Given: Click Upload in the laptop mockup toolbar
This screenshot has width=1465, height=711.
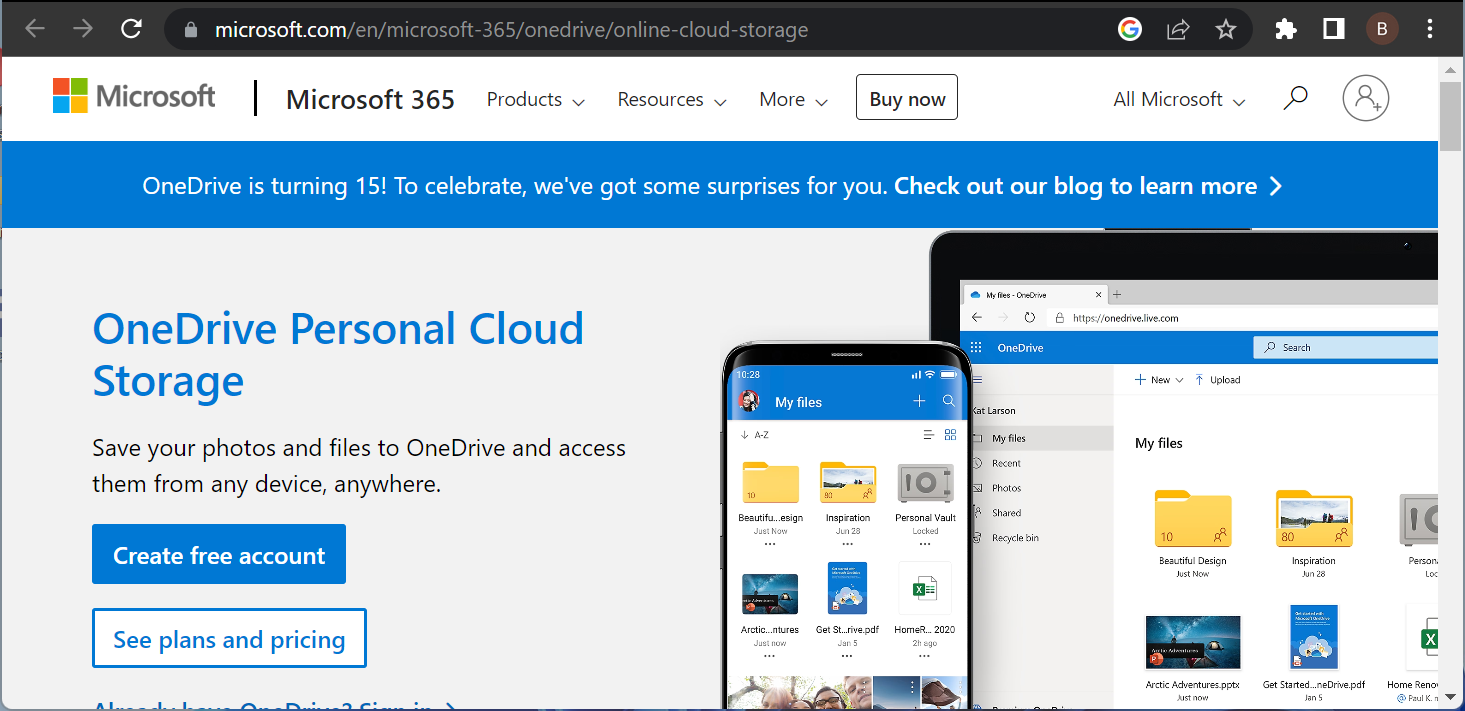Looking at the screenshot, I should 1217,380.
